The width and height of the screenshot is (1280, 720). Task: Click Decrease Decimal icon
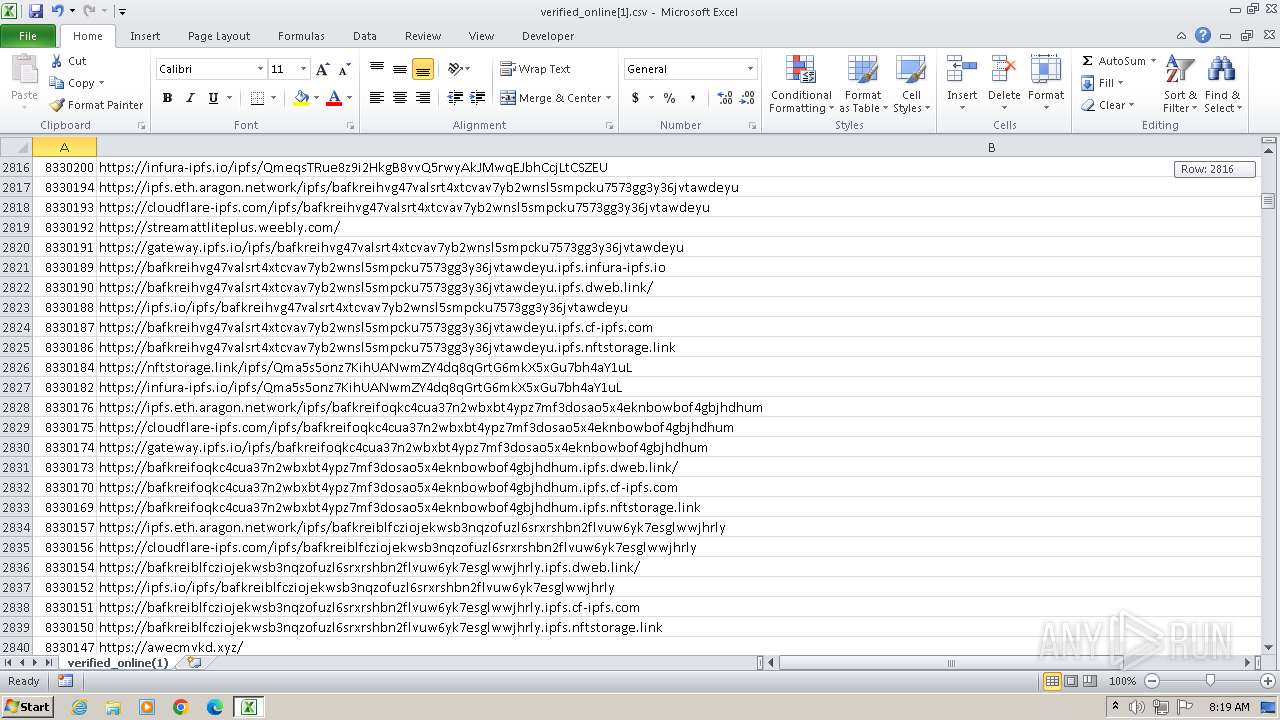pos(748,98)
